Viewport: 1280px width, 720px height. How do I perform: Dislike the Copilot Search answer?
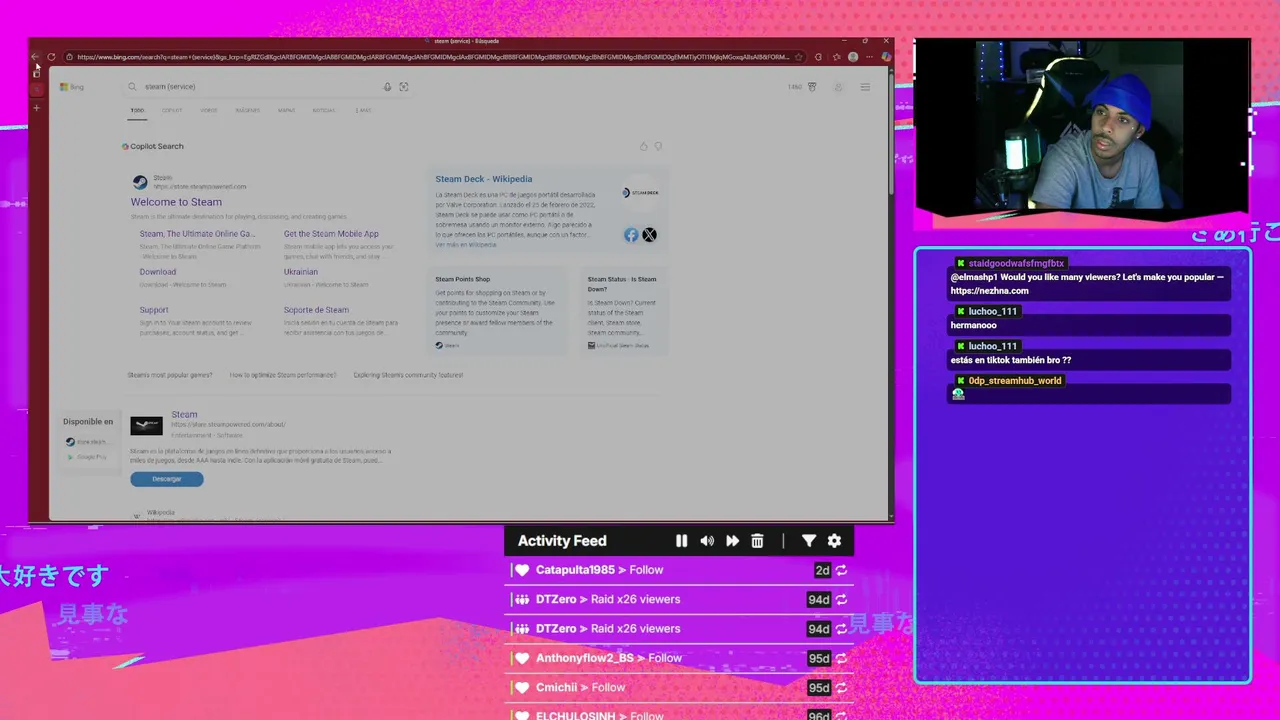(658, 146)
